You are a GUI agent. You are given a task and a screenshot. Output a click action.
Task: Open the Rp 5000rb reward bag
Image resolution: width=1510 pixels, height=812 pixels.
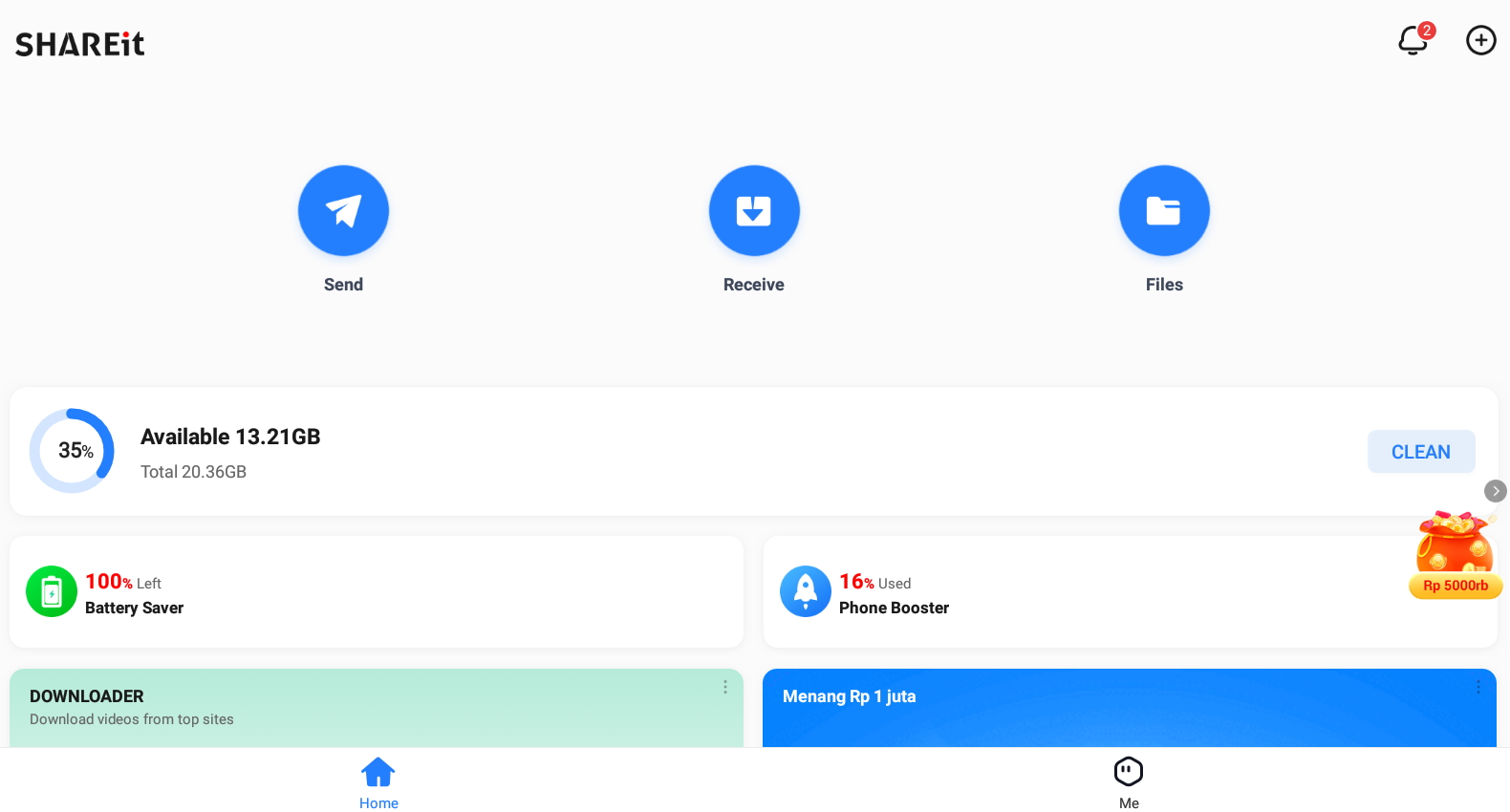point(1456,555)
